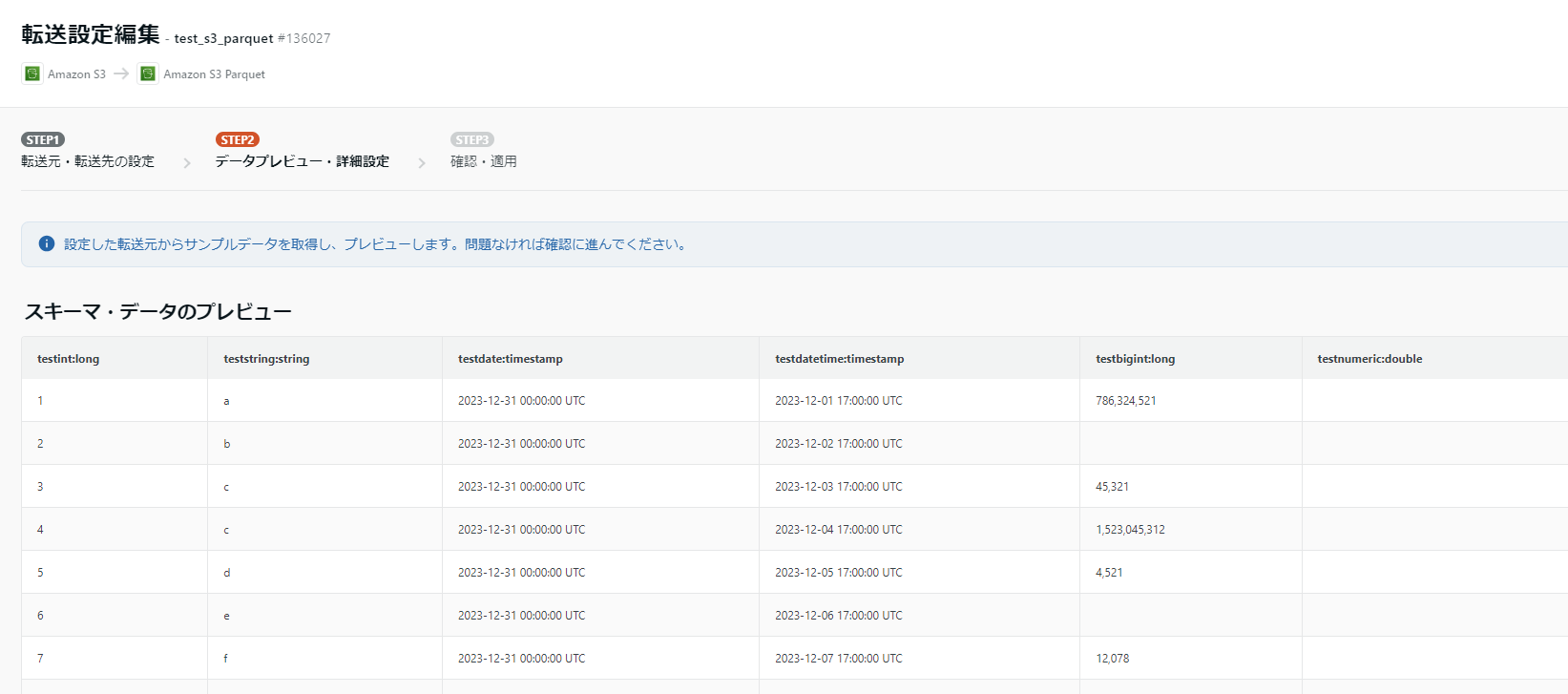Click the STEP1 badge
Image resolution: width=1568 pixels, height=694 pixels.
click(43, 139)
